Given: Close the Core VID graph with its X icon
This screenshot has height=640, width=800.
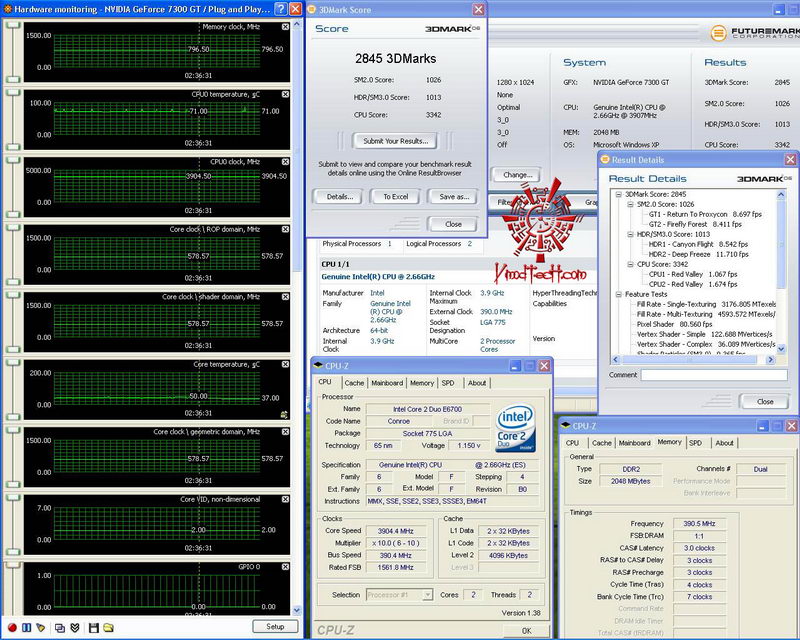Looking at the screenshot, I should click(285, 499).
